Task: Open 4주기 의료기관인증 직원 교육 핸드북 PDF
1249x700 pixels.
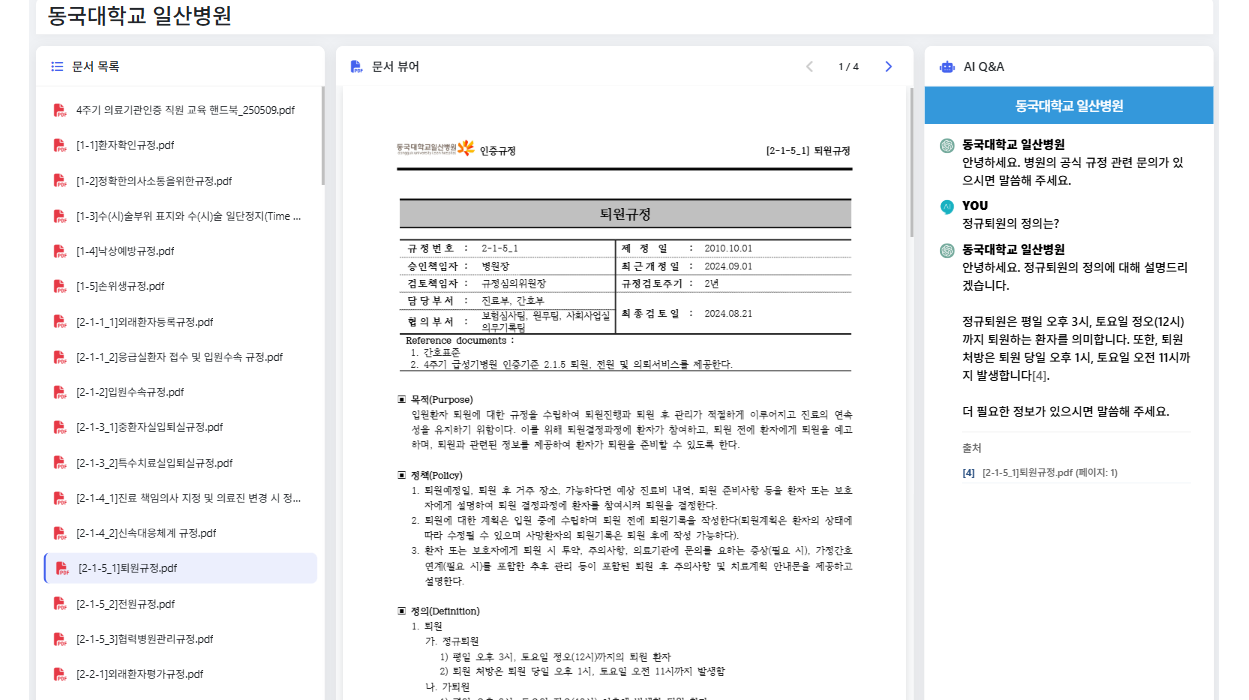Action: [x=185, y=110]
